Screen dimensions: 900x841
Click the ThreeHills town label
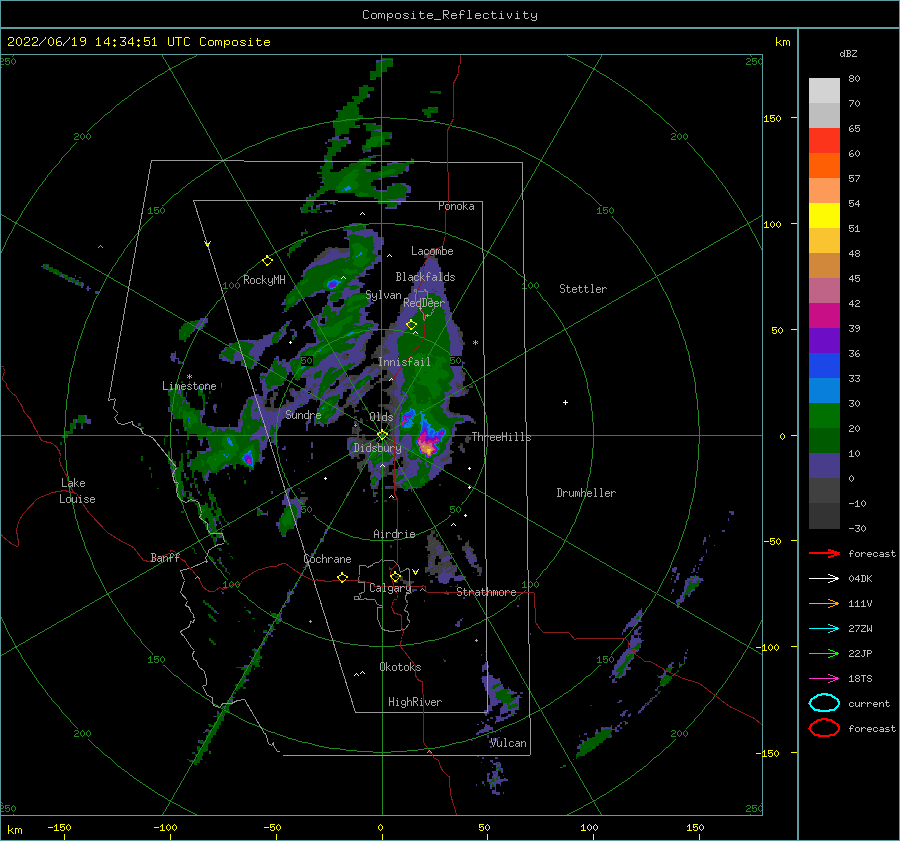[x=502, y=437]
